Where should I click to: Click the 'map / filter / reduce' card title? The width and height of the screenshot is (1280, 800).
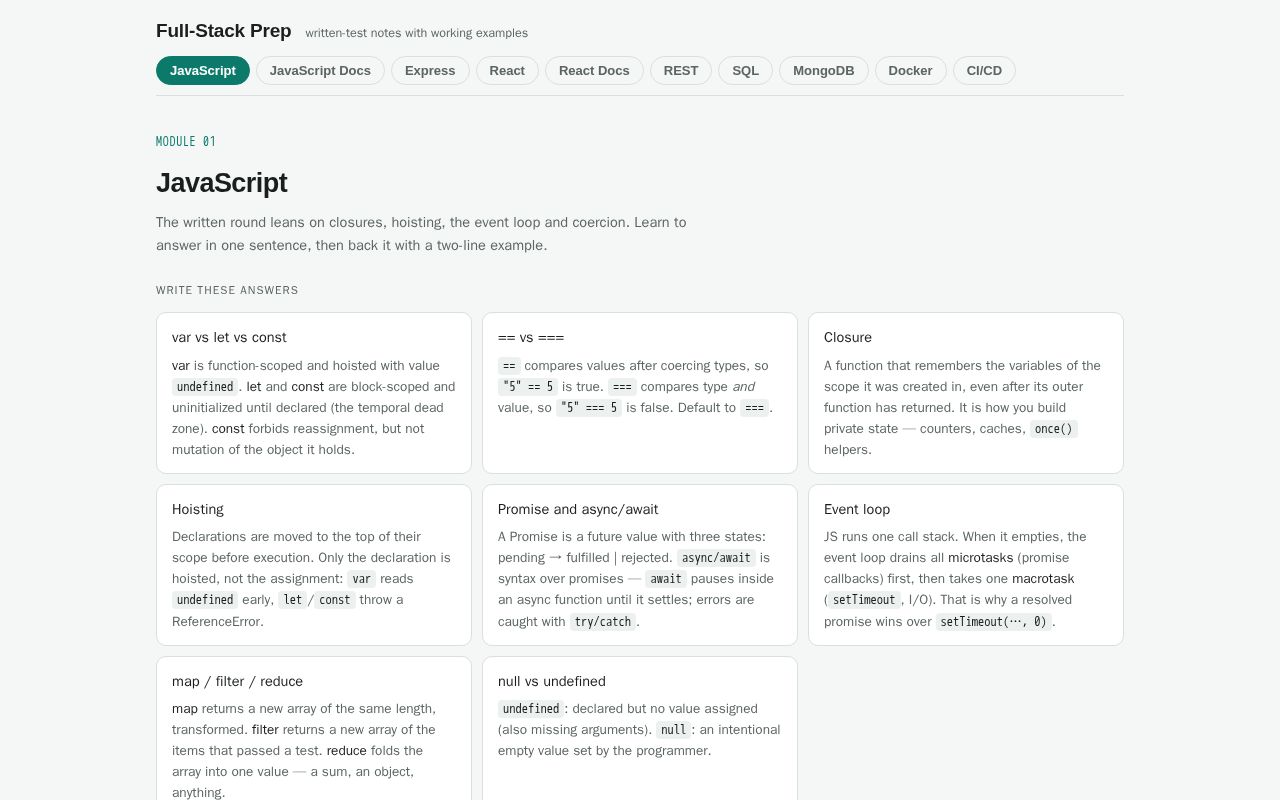point(237,681)
